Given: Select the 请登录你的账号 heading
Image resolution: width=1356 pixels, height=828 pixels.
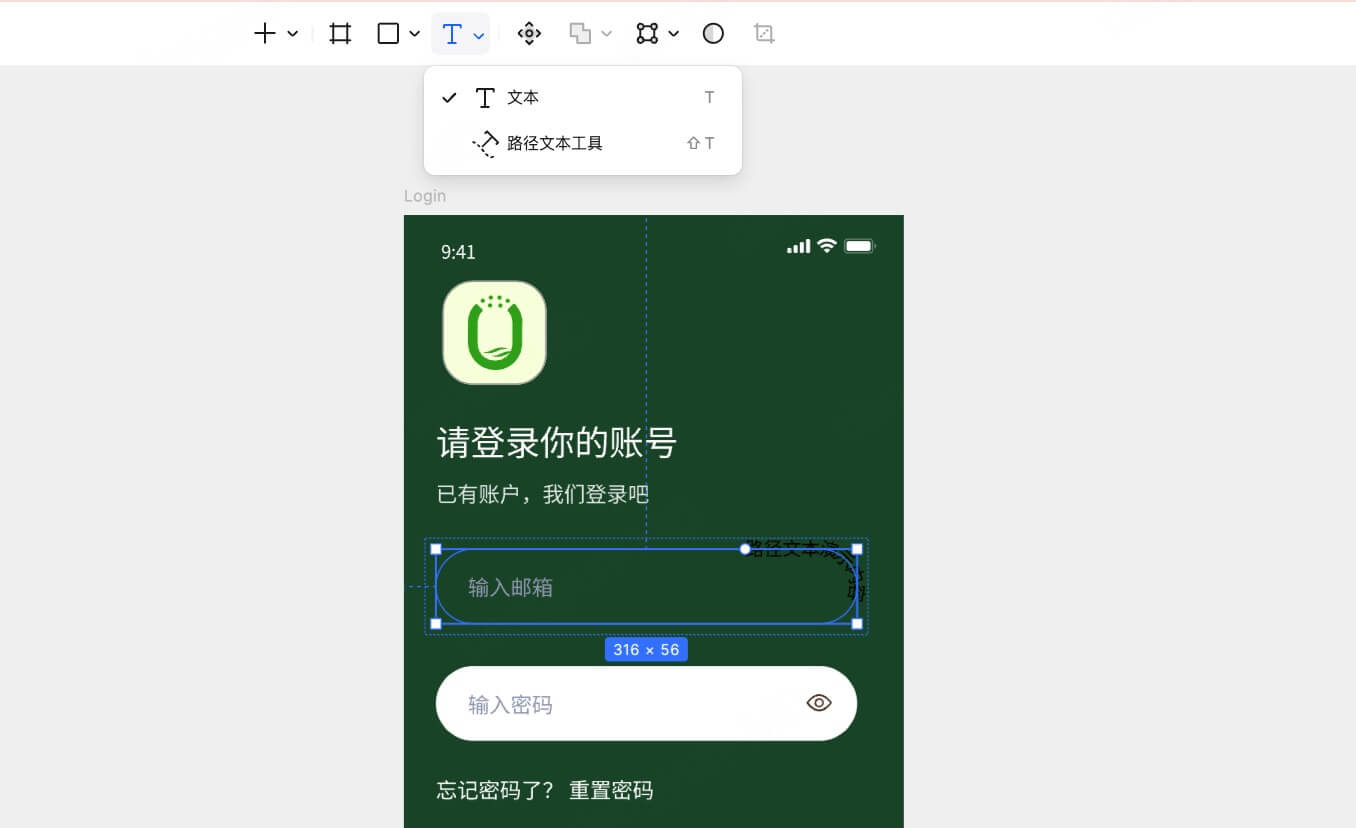Looking at the screenshot, I should [x=557, y=442].
